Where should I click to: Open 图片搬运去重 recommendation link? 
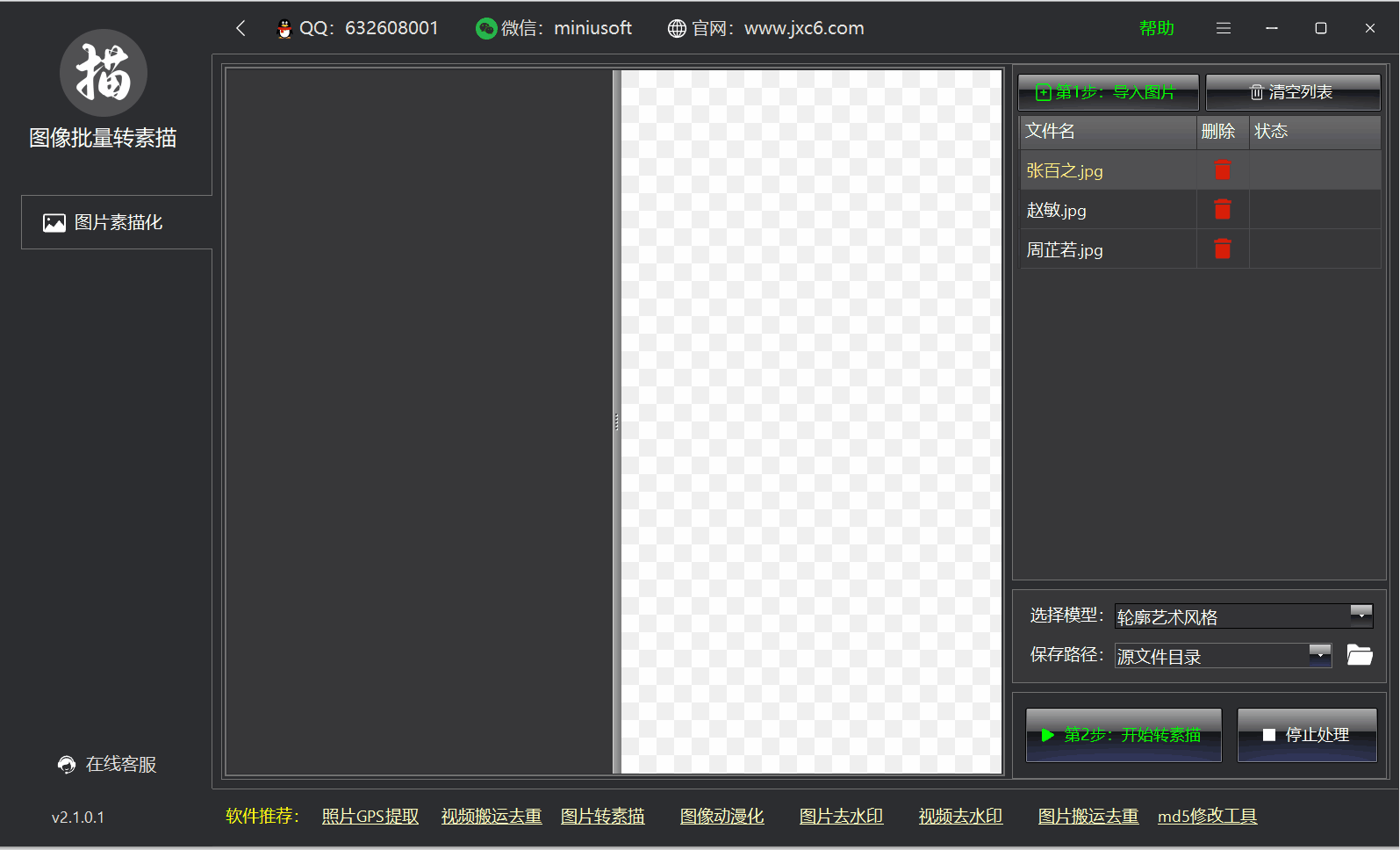coord(1088,817)
